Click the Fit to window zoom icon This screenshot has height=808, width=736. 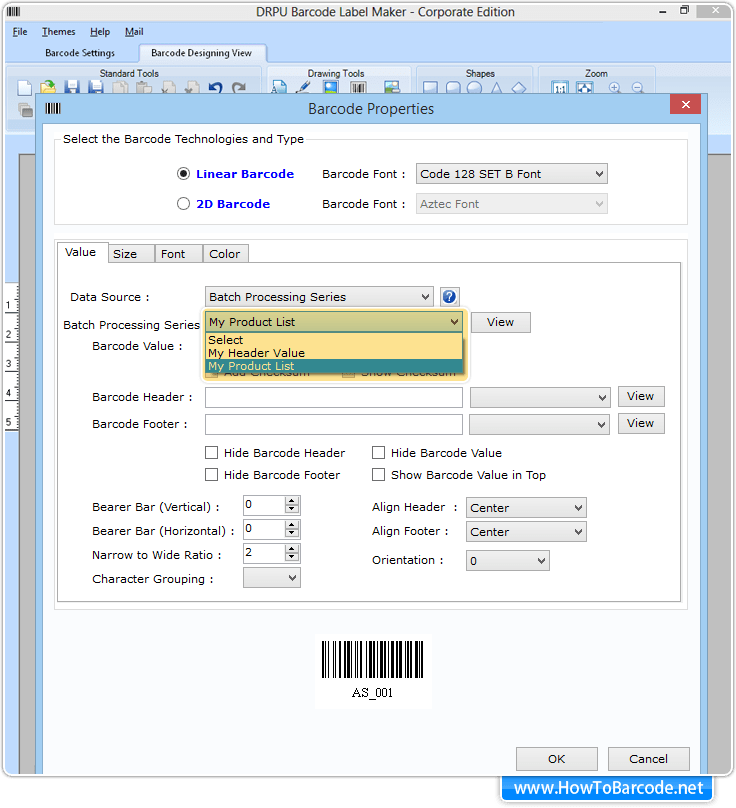click(x=584, y=88)
